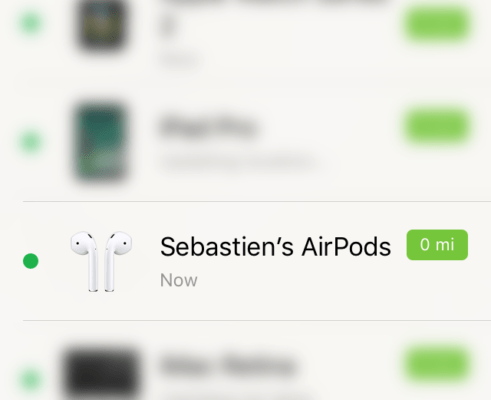Image resolution: width=491 pixels, height=400 pixels.
Task: Click the green online dot beside AirPods
Action: [x=31, y=261]
